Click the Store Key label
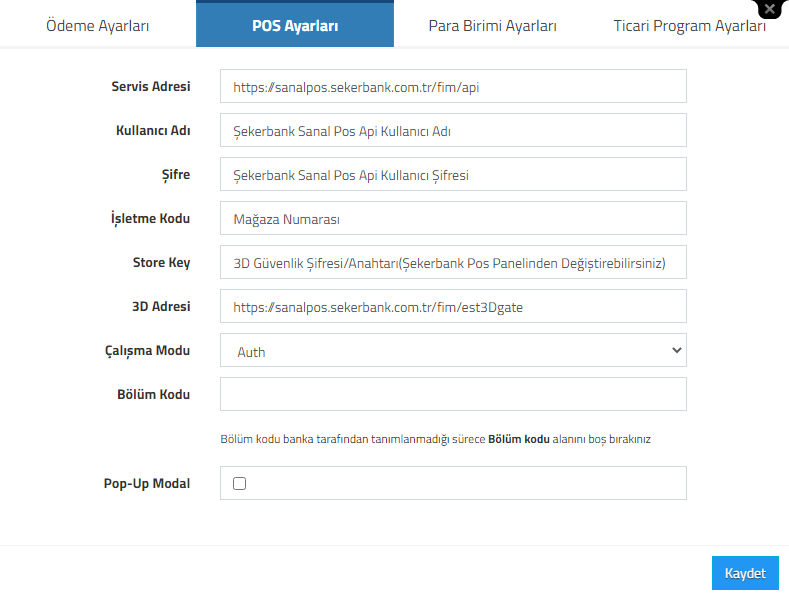789x598 pixels. (162, 262)
